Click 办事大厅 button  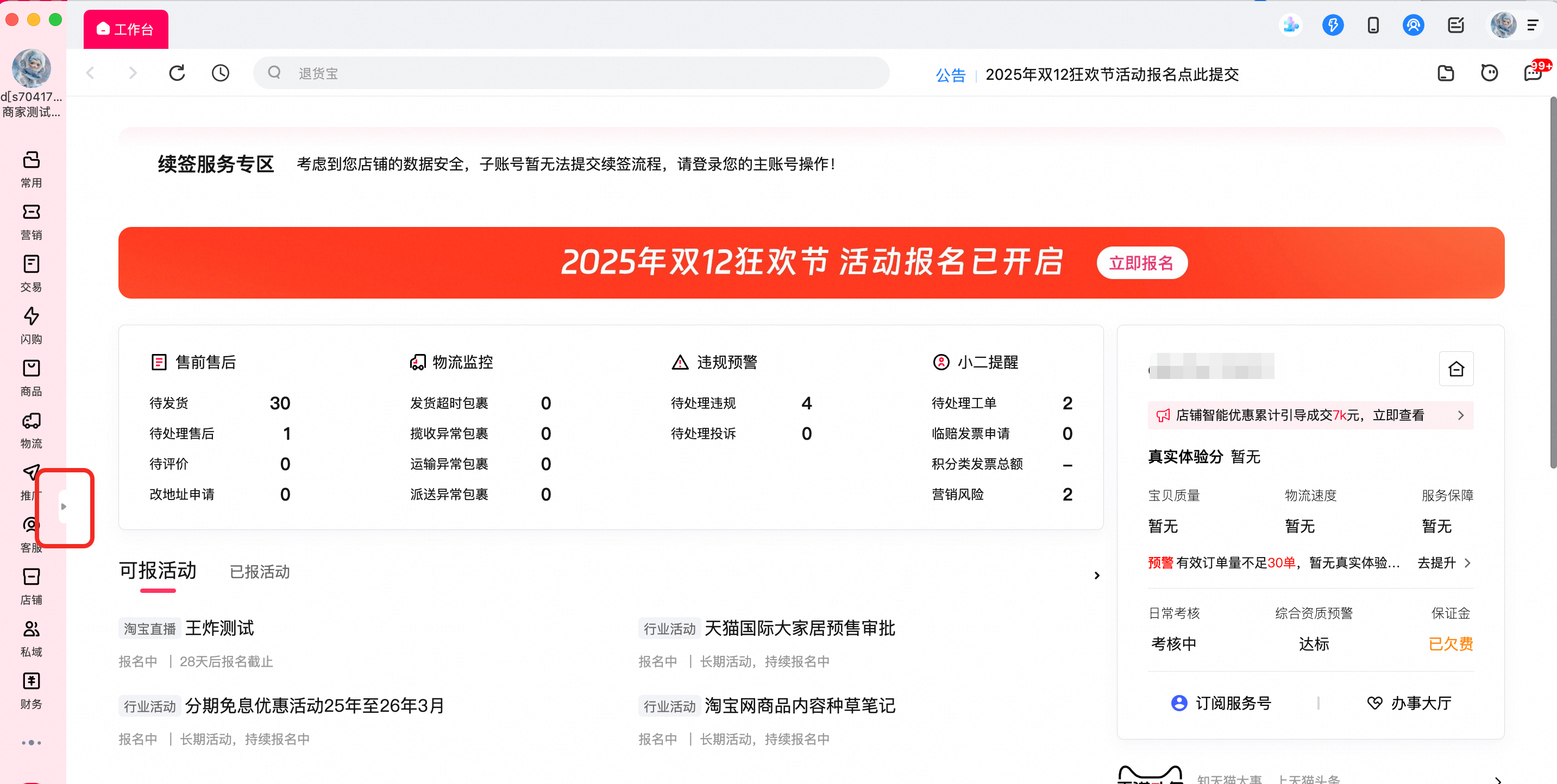click(1408, 703)
